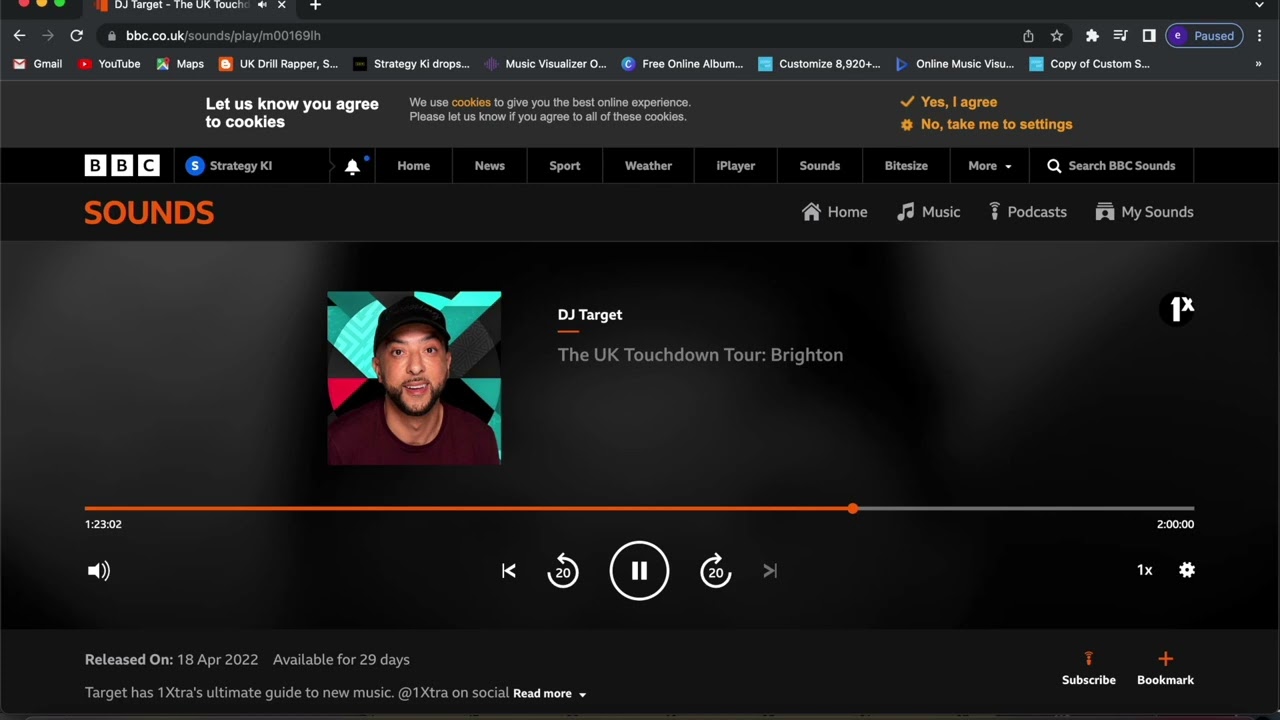This screenshot has width=1280, height=720.
Task: Choose No, take me to settings
Action: [x=986, y=124]
